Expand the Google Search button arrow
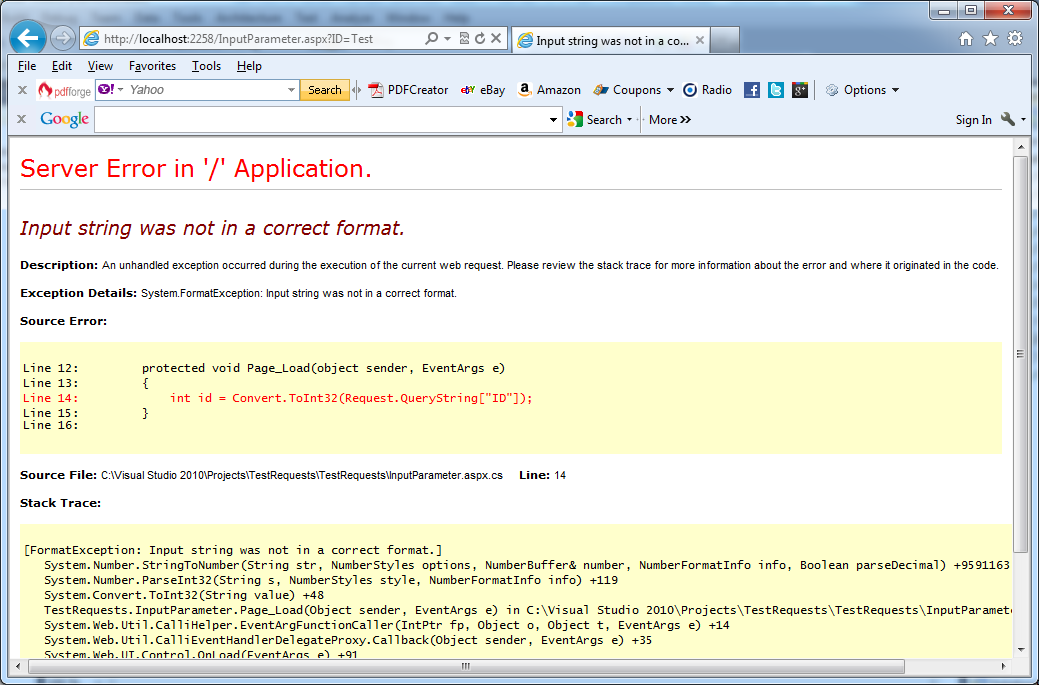Image resolution: width=1039 pixels, height=685 pixels. point(629,120)
